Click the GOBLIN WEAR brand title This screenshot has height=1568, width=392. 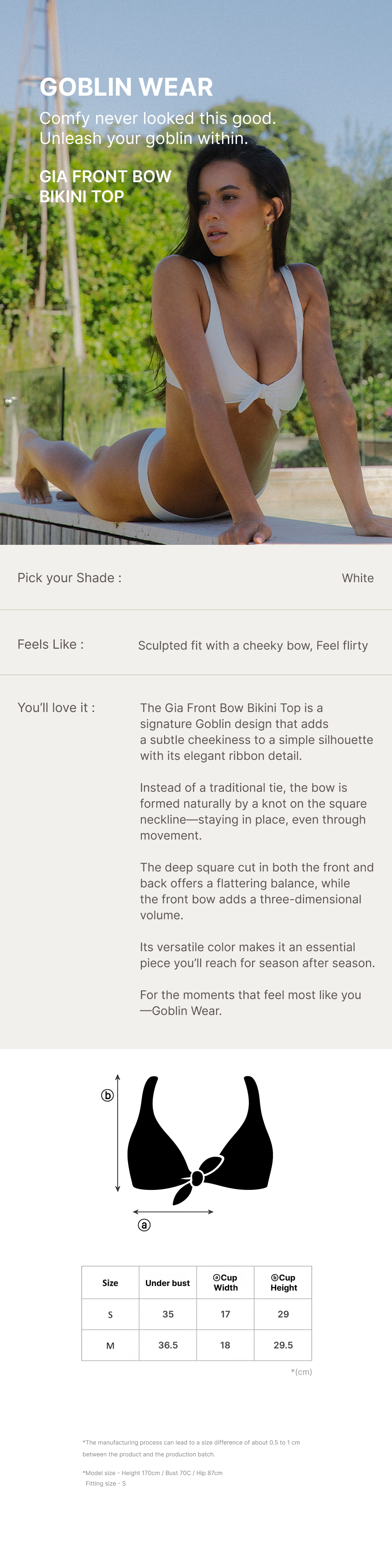click(x=126, y=87)
